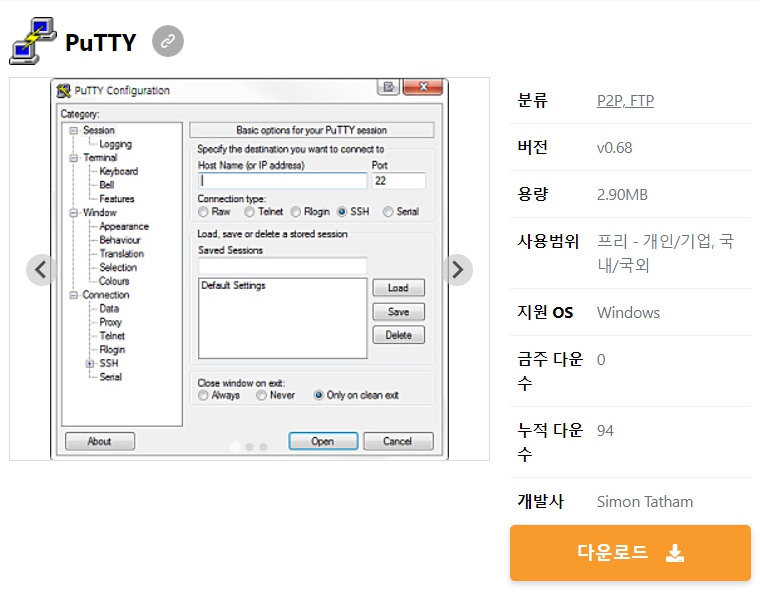The width and height of the screenshot is (760, 596).
Task: Select the Selection category
Action: pyautogui.click(x=118, y=267)
